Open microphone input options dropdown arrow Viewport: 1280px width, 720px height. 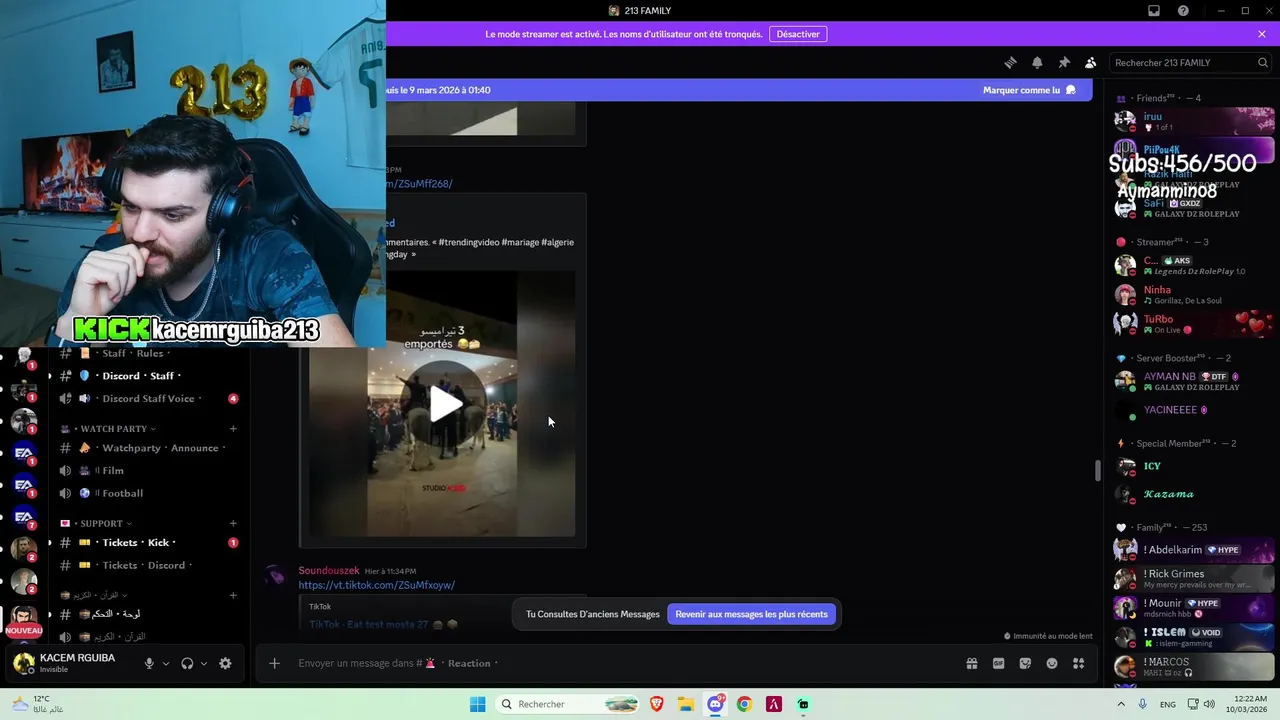[x=166, y=663]
